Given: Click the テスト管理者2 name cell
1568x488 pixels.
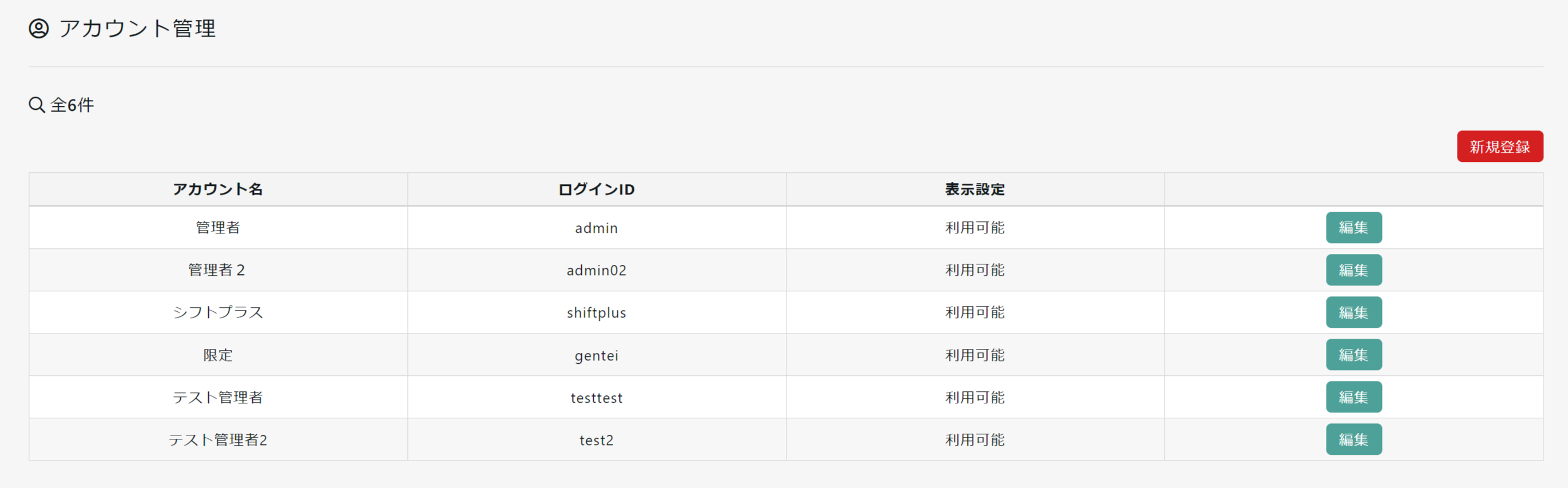Looking at the screenshot, I should click(x=218, y=439).
